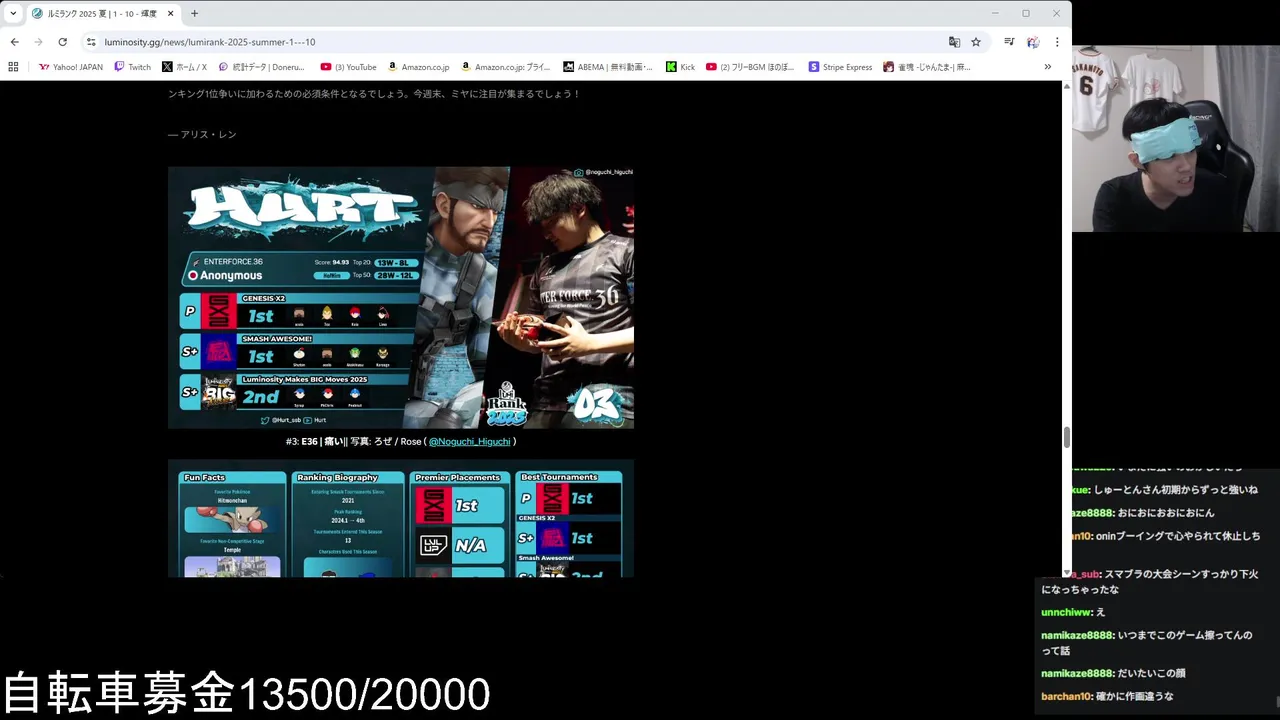This screenshot has width=1280, height=720.
Task: Open フリーBGM YouTube bookmark
Action: pyautogui.click(x=750, y=67)
